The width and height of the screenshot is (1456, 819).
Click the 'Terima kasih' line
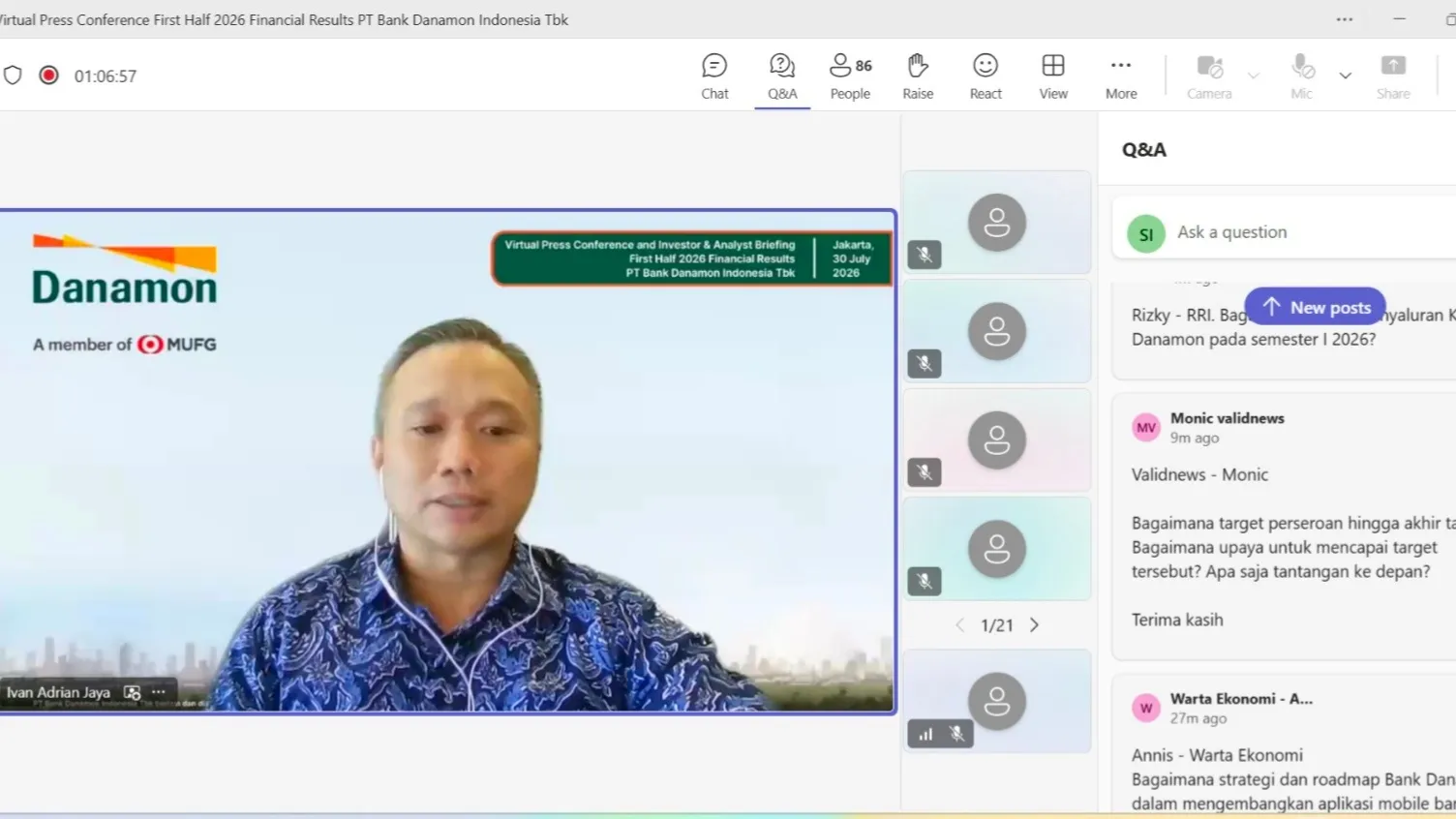point(1177,620)
